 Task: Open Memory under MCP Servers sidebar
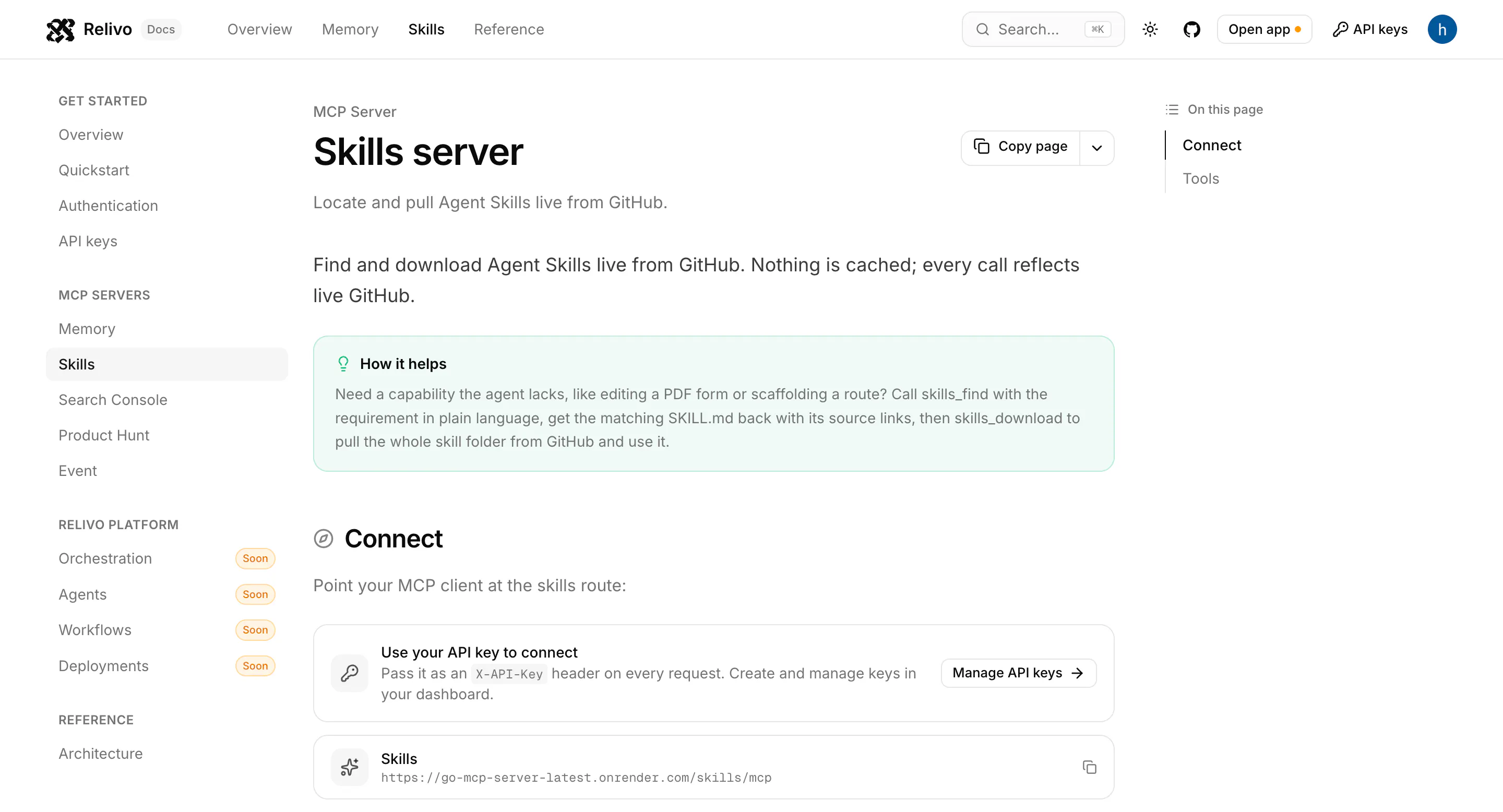[x=166, y=329]
